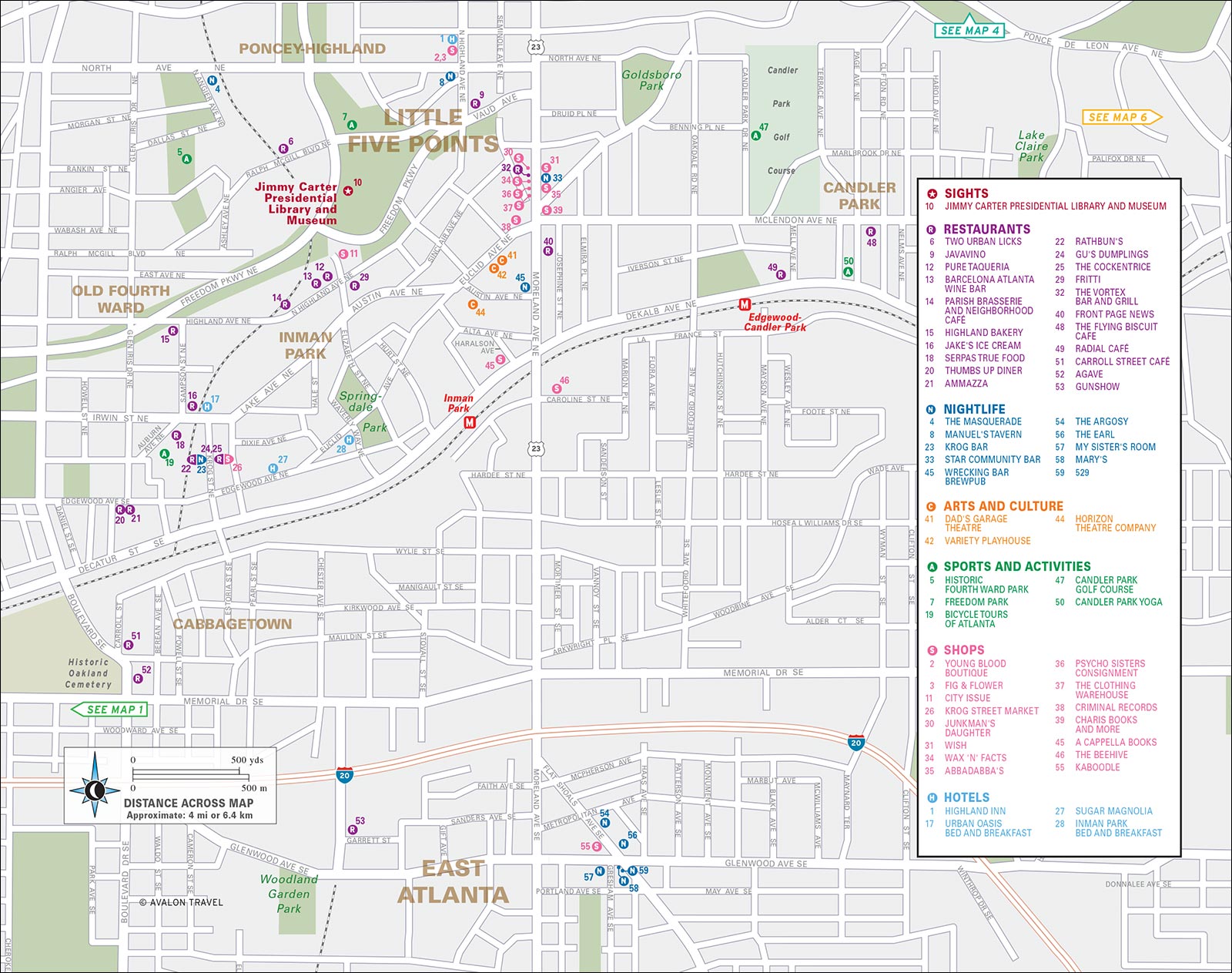This screenshot has height=973, width=1232.
Task: Follow the SEE MAP 1 arrow
Action: point(108,710)
